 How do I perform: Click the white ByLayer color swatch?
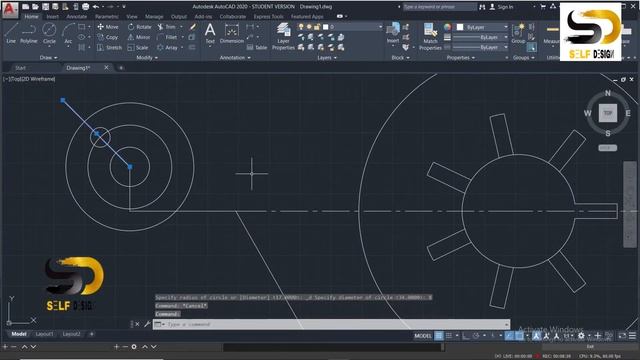460,27
